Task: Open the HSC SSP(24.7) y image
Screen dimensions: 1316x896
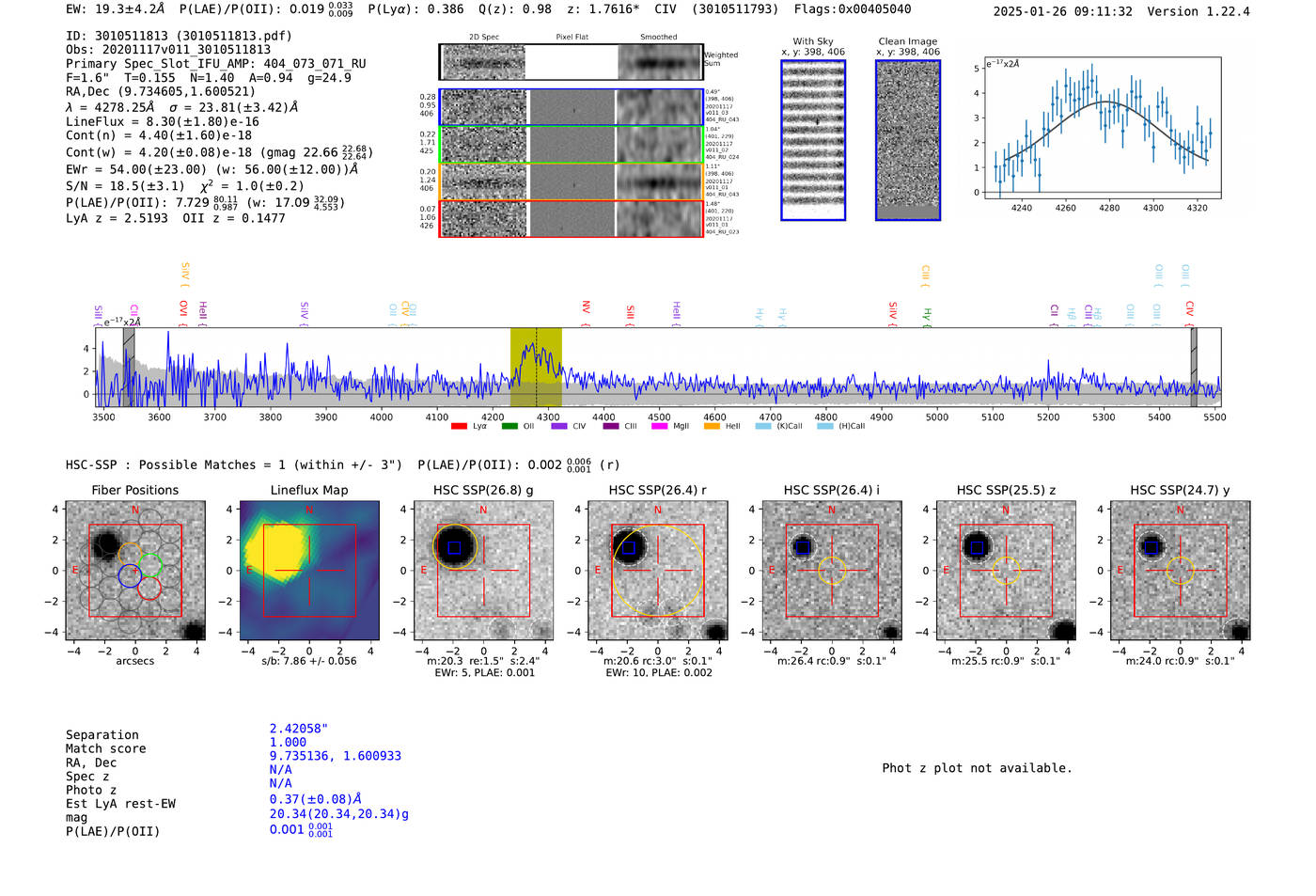Action: pyautogui.click(x=1181, y=571)
